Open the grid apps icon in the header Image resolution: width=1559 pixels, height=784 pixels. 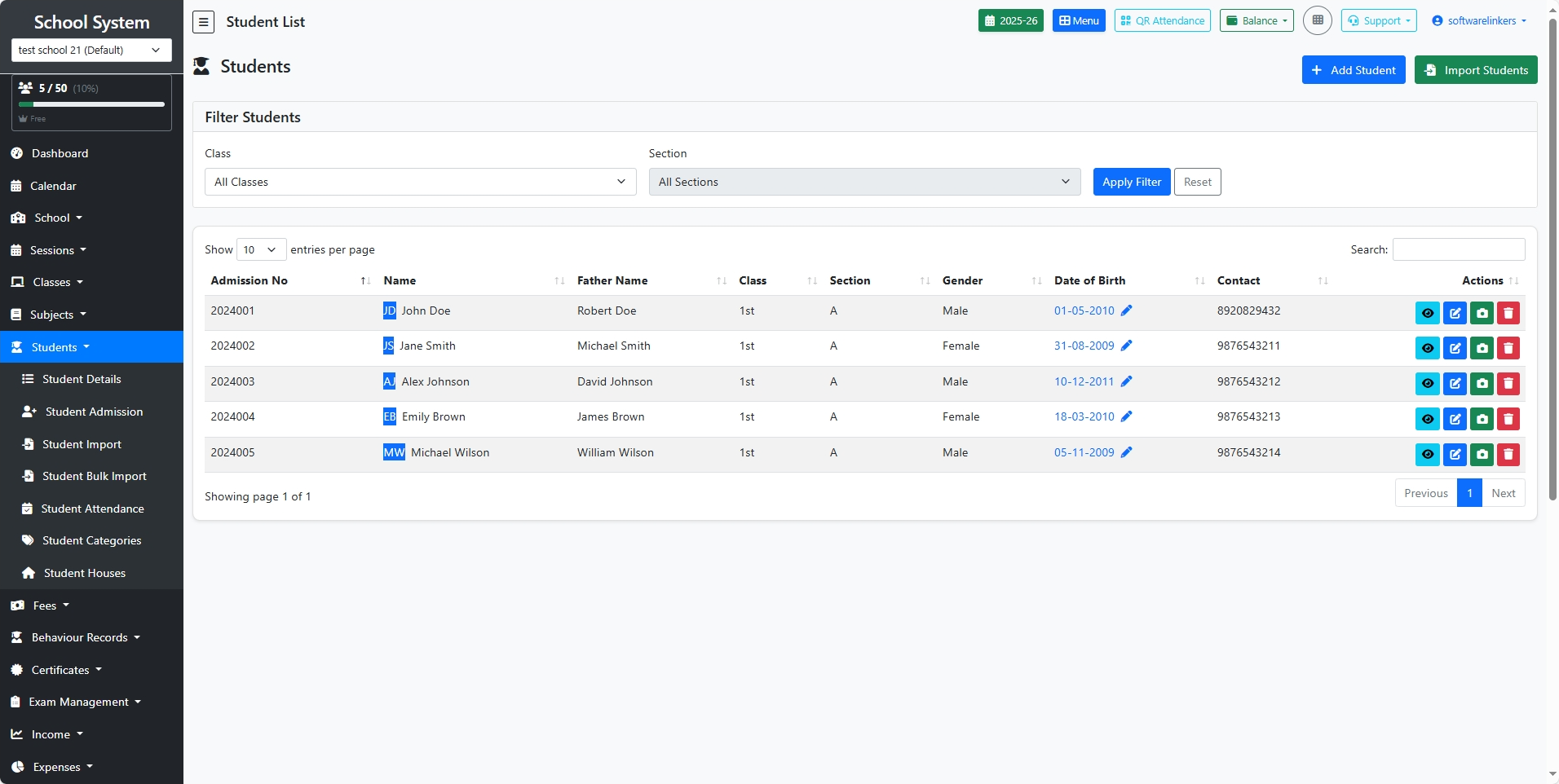tap(1317, 20)
